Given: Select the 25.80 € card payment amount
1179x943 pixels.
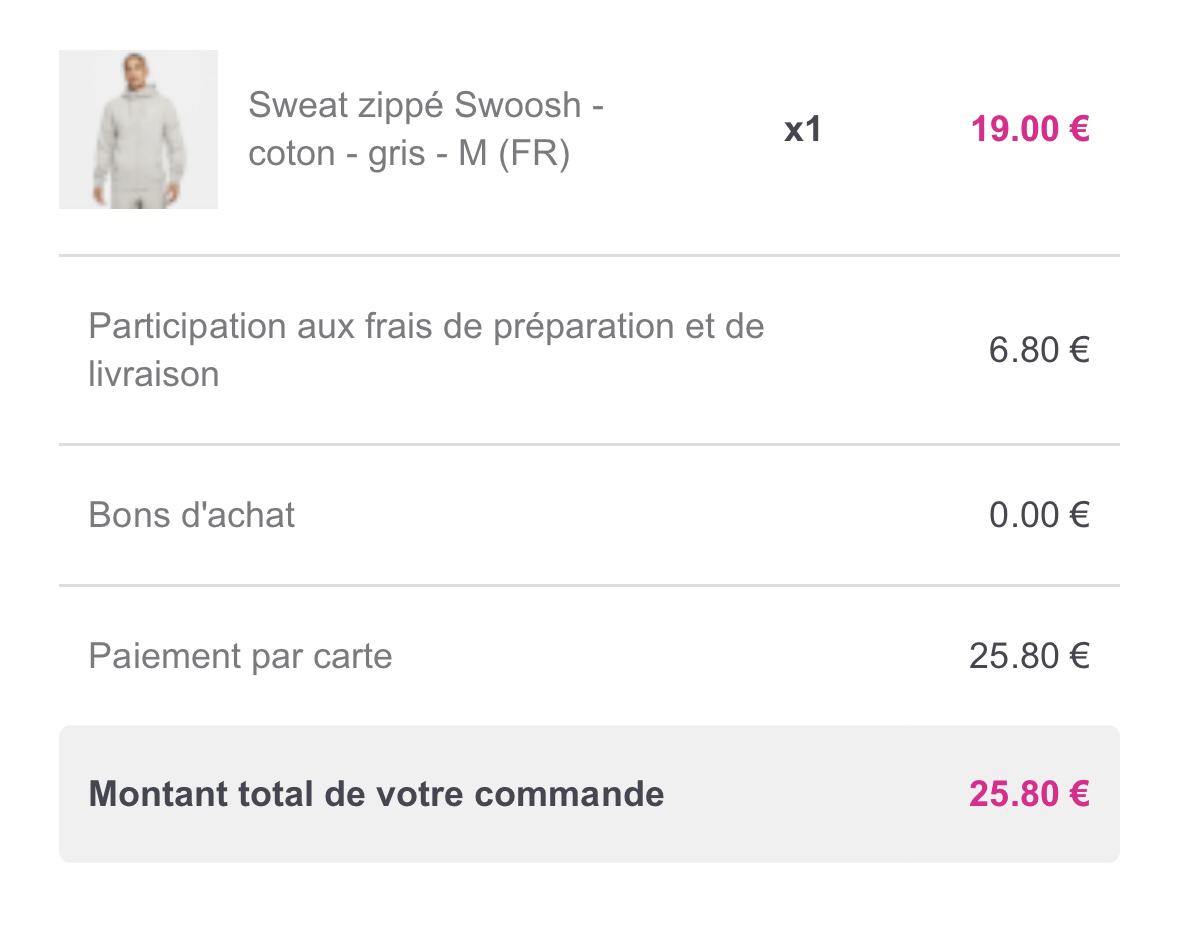Looking at the screenshot, I should (x=1029, y=656).
